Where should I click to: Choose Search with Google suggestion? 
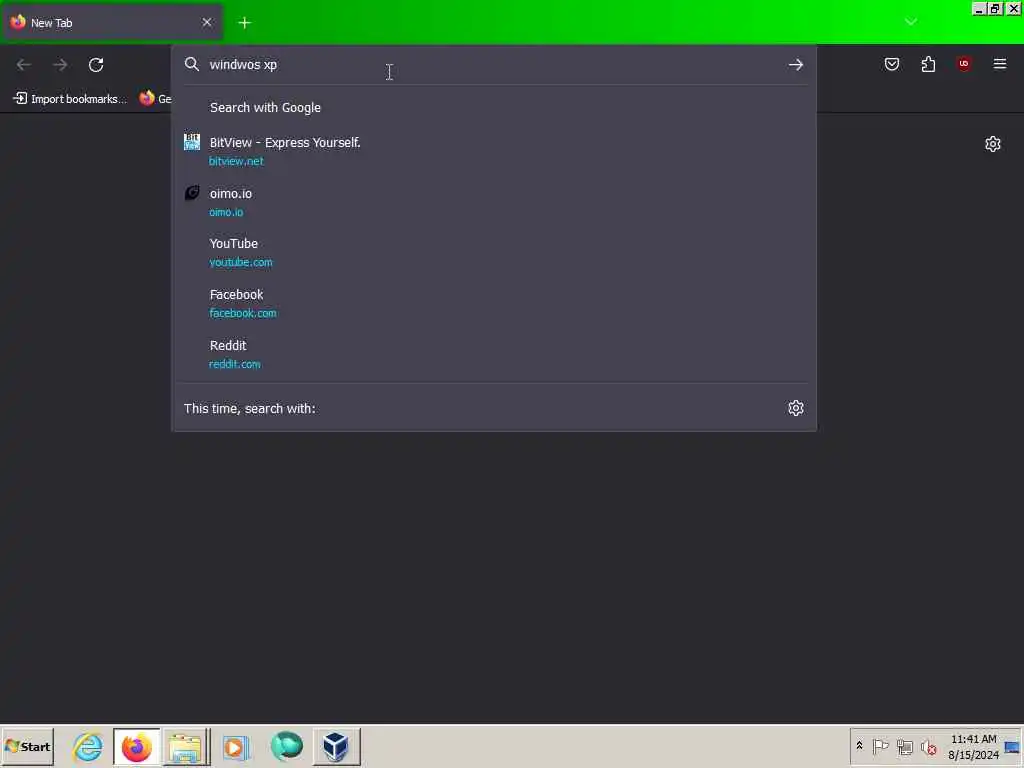pos(494,107)
